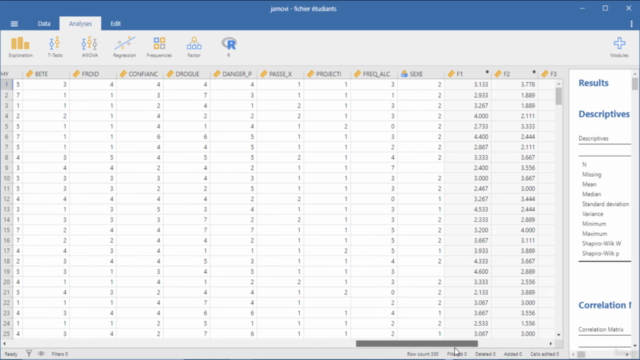Open the vertical dots options menu
The width and height of the screenshot is (640, 360).
(x=631, y=24)
